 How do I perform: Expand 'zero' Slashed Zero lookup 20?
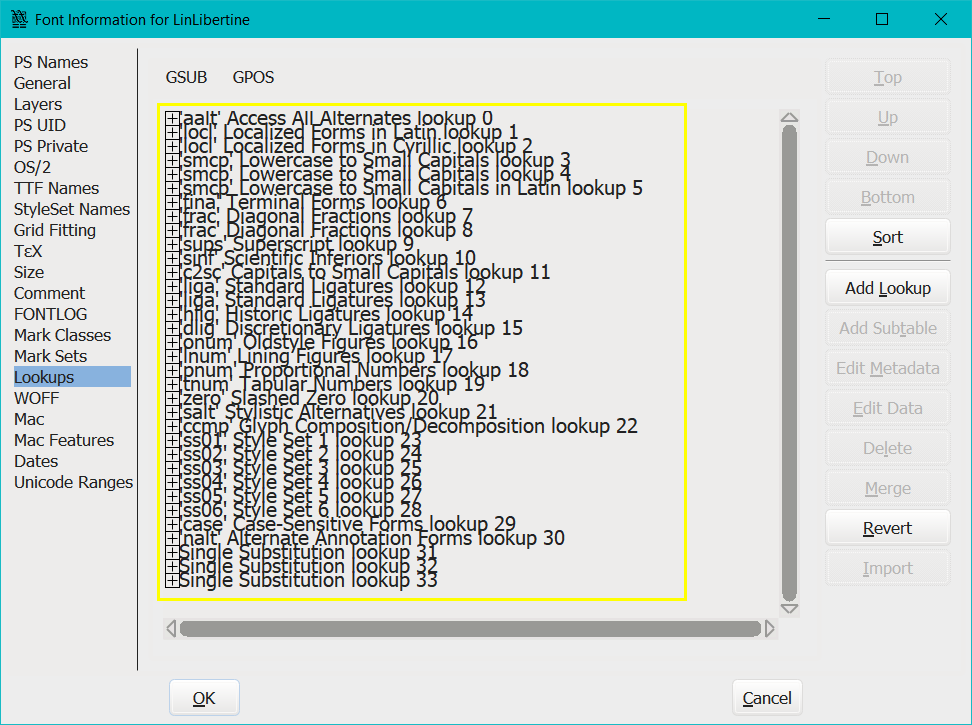pyautogui.click(x=172, y=398)
